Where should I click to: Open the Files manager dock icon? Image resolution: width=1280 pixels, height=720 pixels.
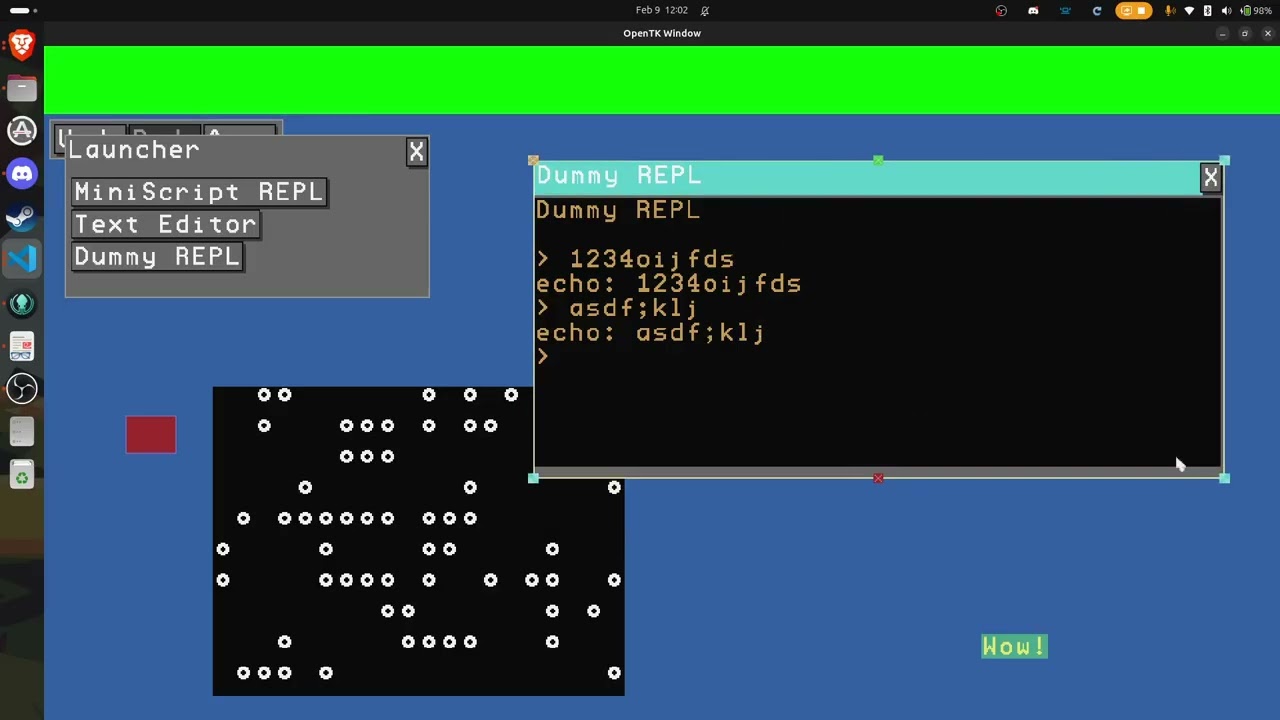click(x=22, y=88)
